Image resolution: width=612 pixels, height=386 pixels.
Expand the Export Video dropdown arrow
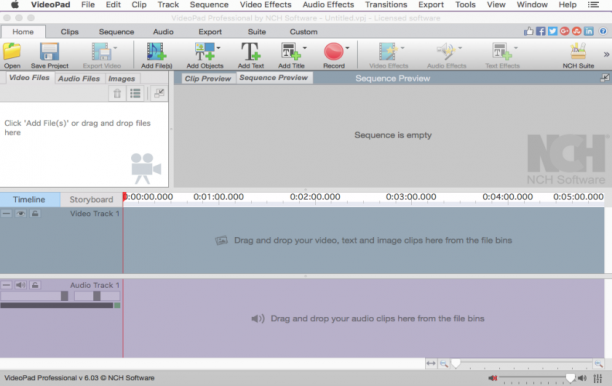[115, 48]
